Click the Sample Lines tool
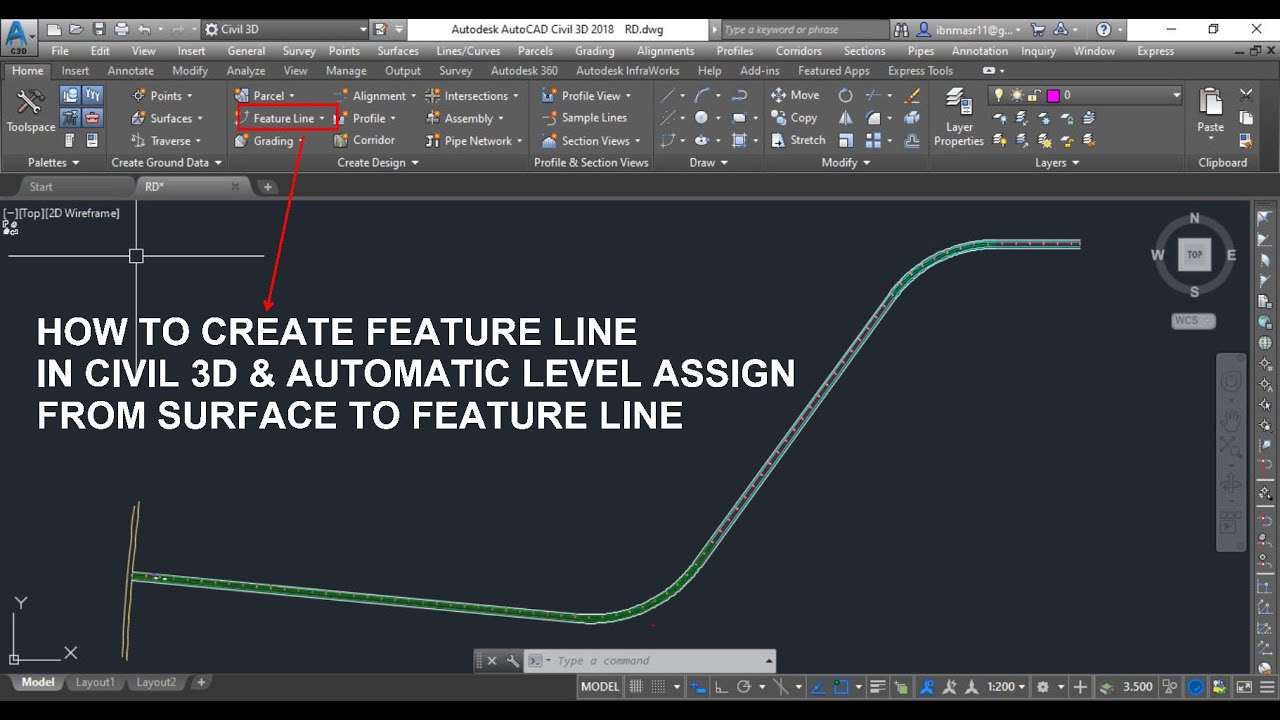Image resolution: width=1280 pixels, height=720 pixels. coord(586,118)
